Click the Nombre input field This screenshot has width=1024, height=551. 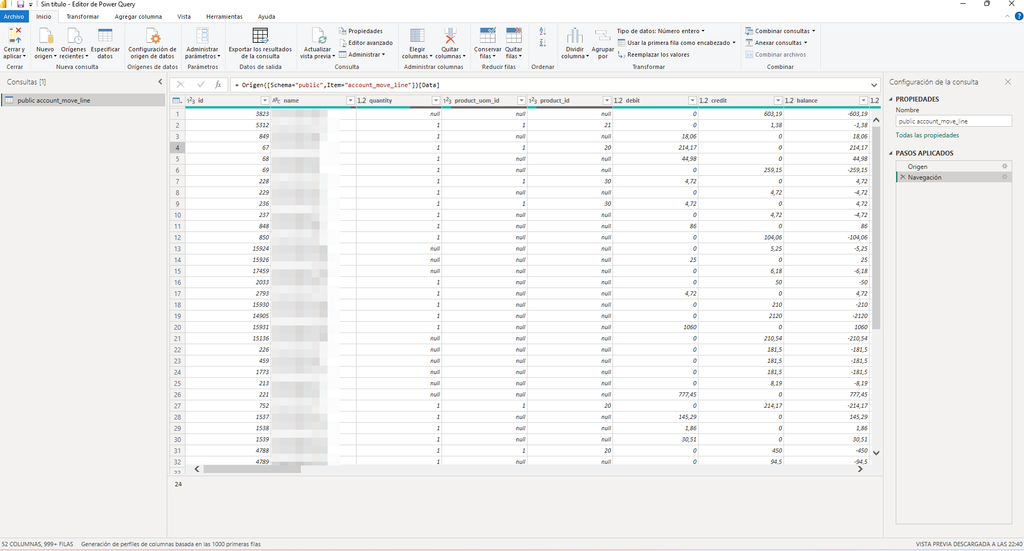tap(953, 121)
